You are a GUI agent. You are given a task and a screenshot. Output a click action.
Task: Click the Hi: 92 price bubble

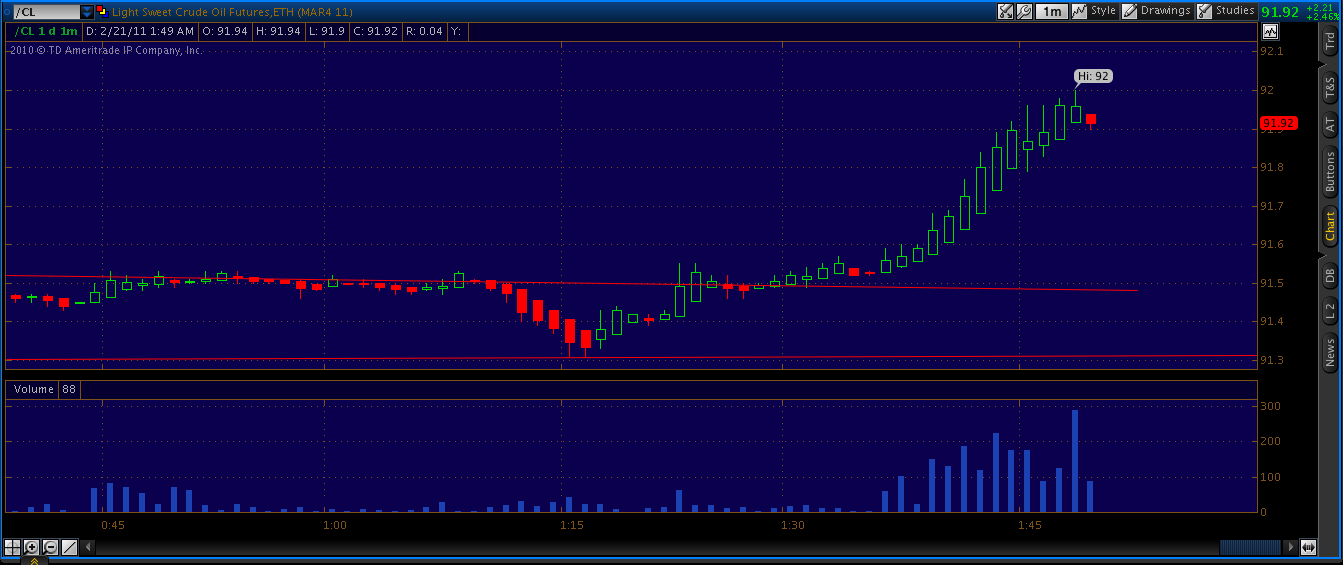click(x=1094, y=76)
